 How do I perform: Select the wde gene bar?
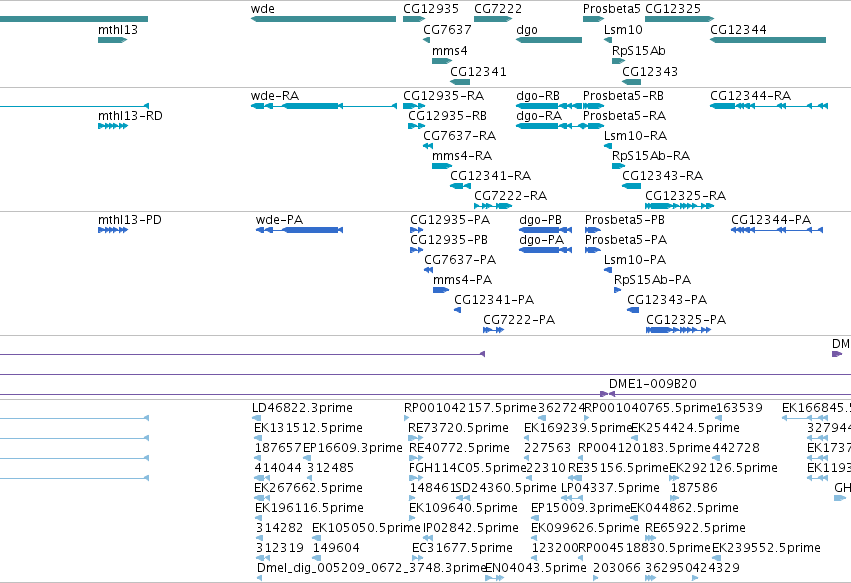323,19
